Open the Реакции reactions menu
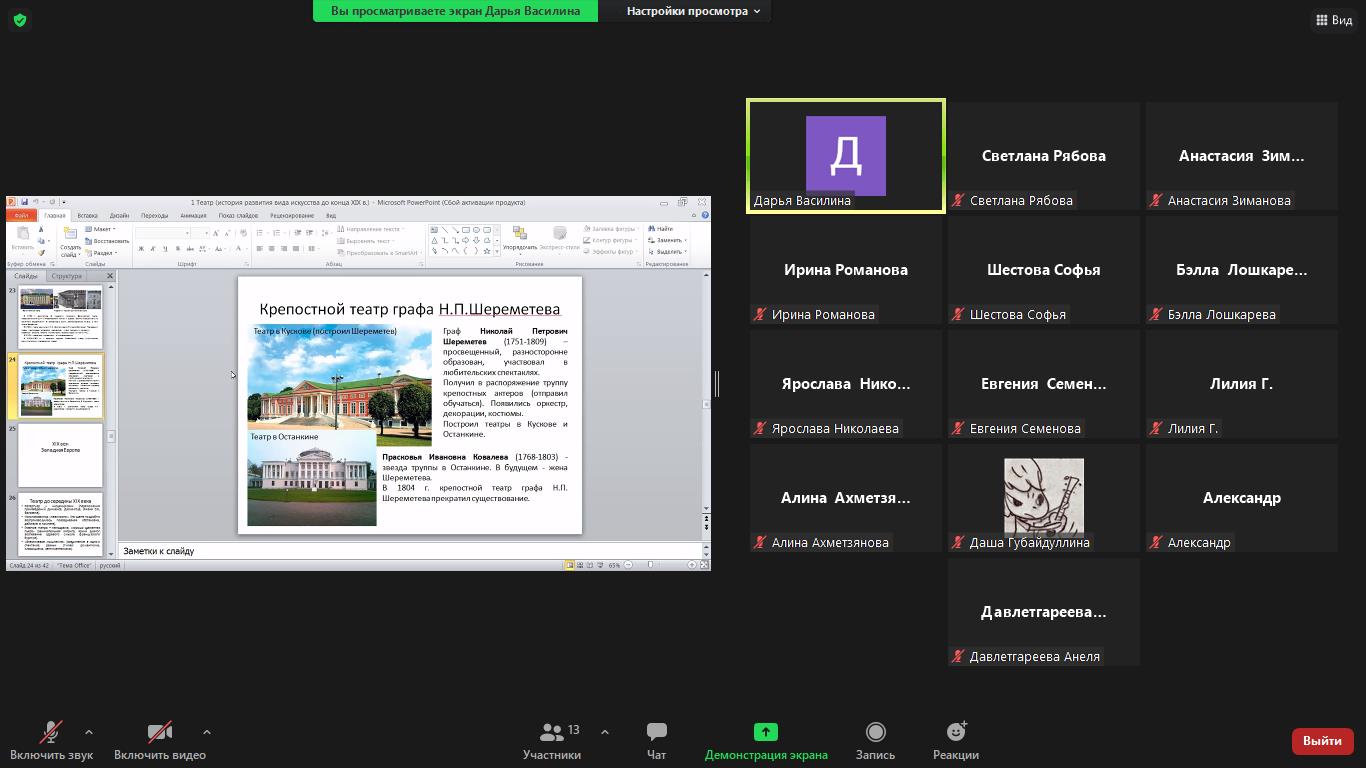Screen dimensions: 1366x768 (x=955, y=733)
